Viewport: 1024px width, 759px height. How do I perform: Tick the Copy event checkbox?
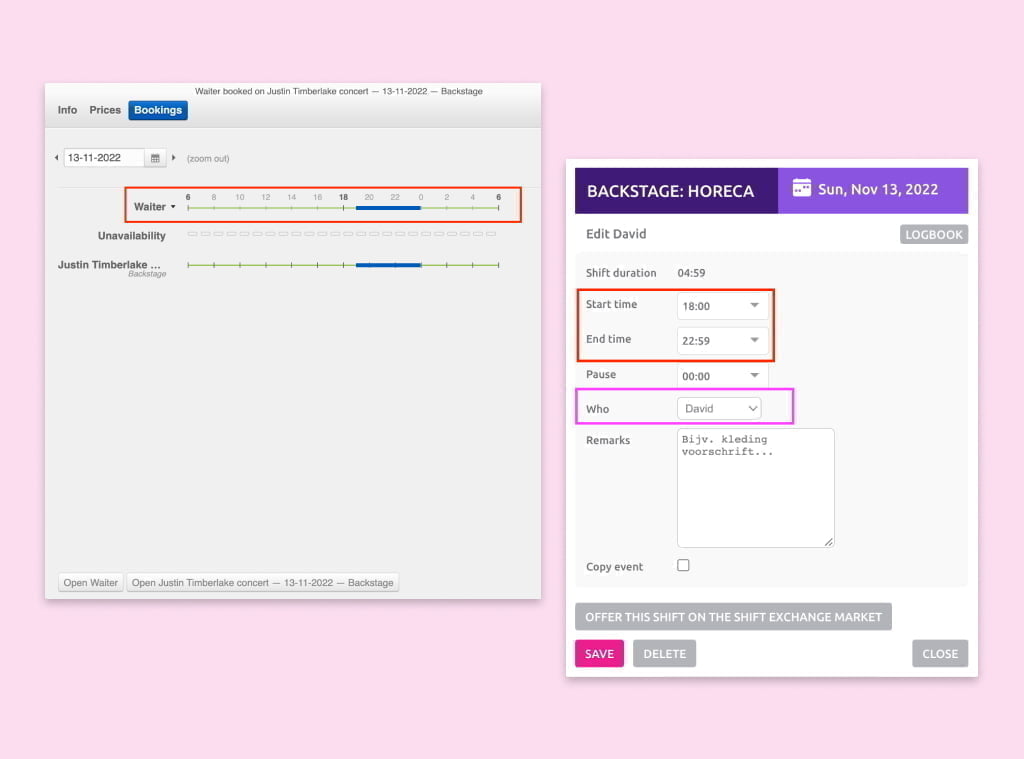pos(684,565)
